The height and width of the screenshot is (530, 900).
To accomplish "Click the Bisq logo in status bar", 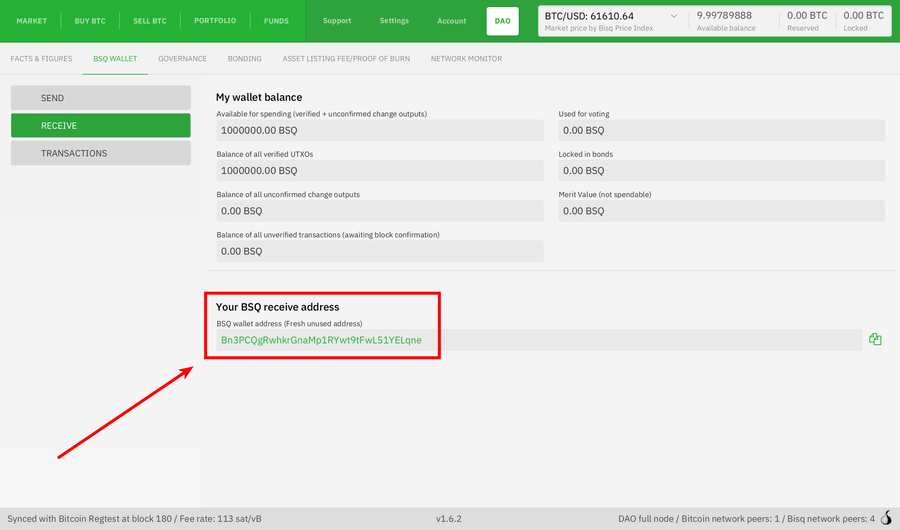I will point(885,518).
